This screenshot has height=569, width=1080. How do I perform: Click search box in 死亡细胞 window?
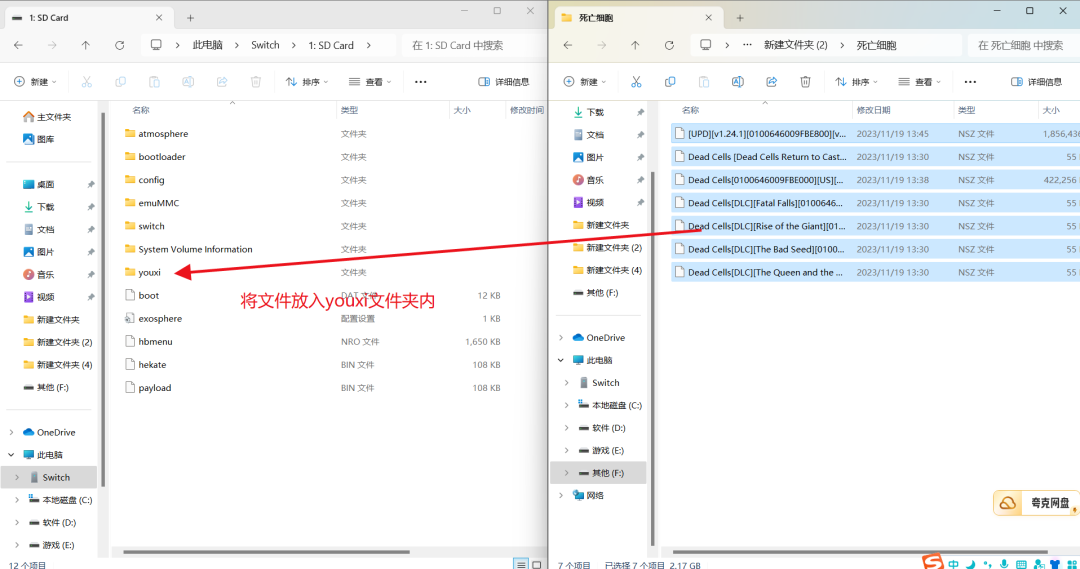1026,45
